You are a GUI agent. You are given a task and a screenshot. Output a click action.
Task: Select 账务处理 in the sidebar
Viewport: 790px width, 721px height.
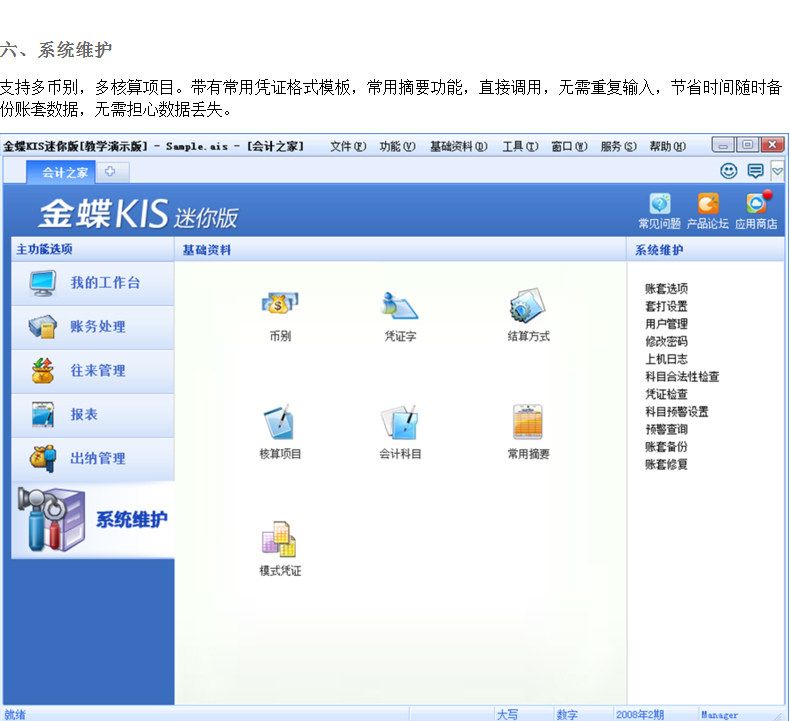pos(93,327)
